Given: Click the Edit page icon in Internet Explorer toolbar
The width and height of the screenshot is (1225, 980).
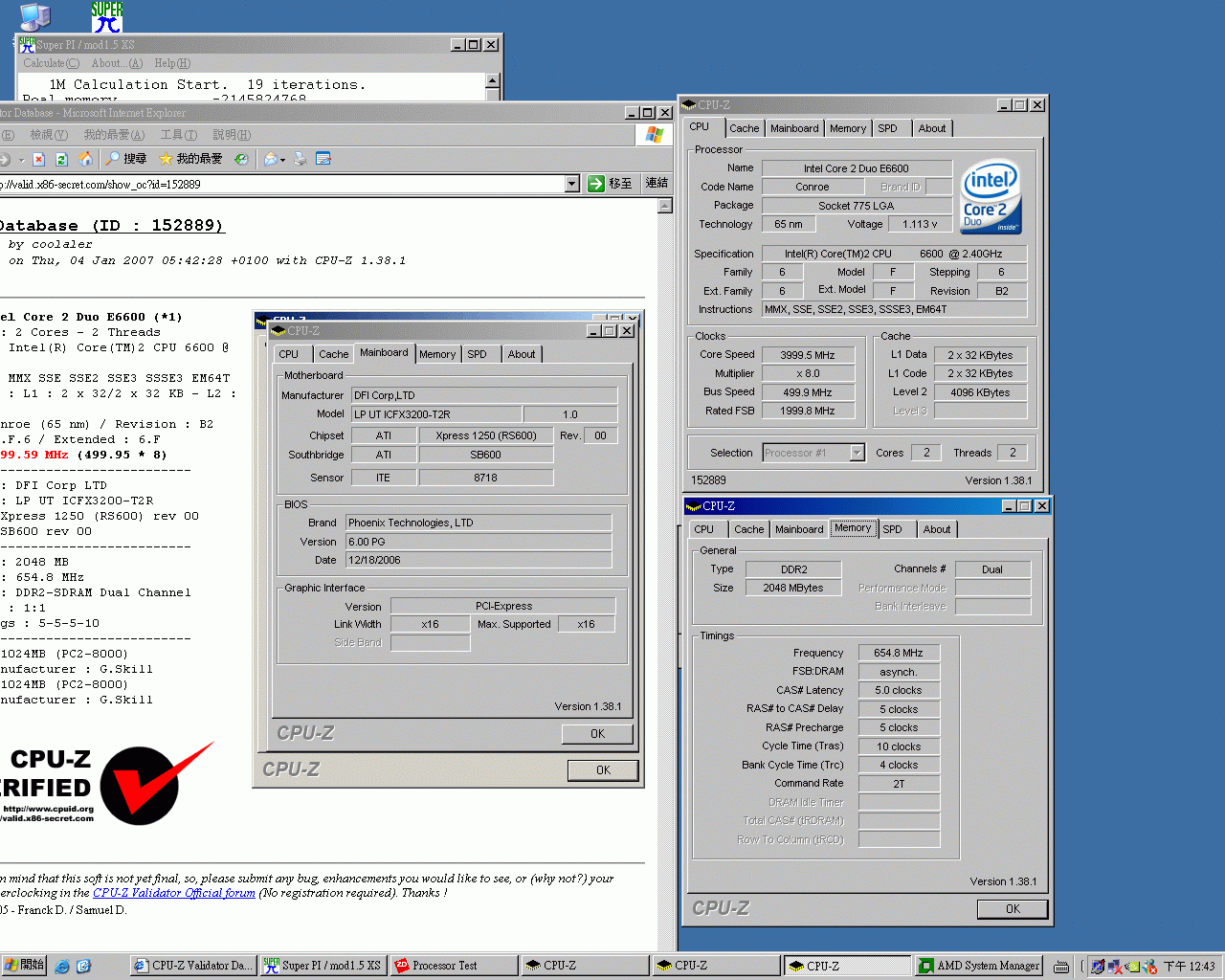Looking at the screenshot, I should click(323, 159).
